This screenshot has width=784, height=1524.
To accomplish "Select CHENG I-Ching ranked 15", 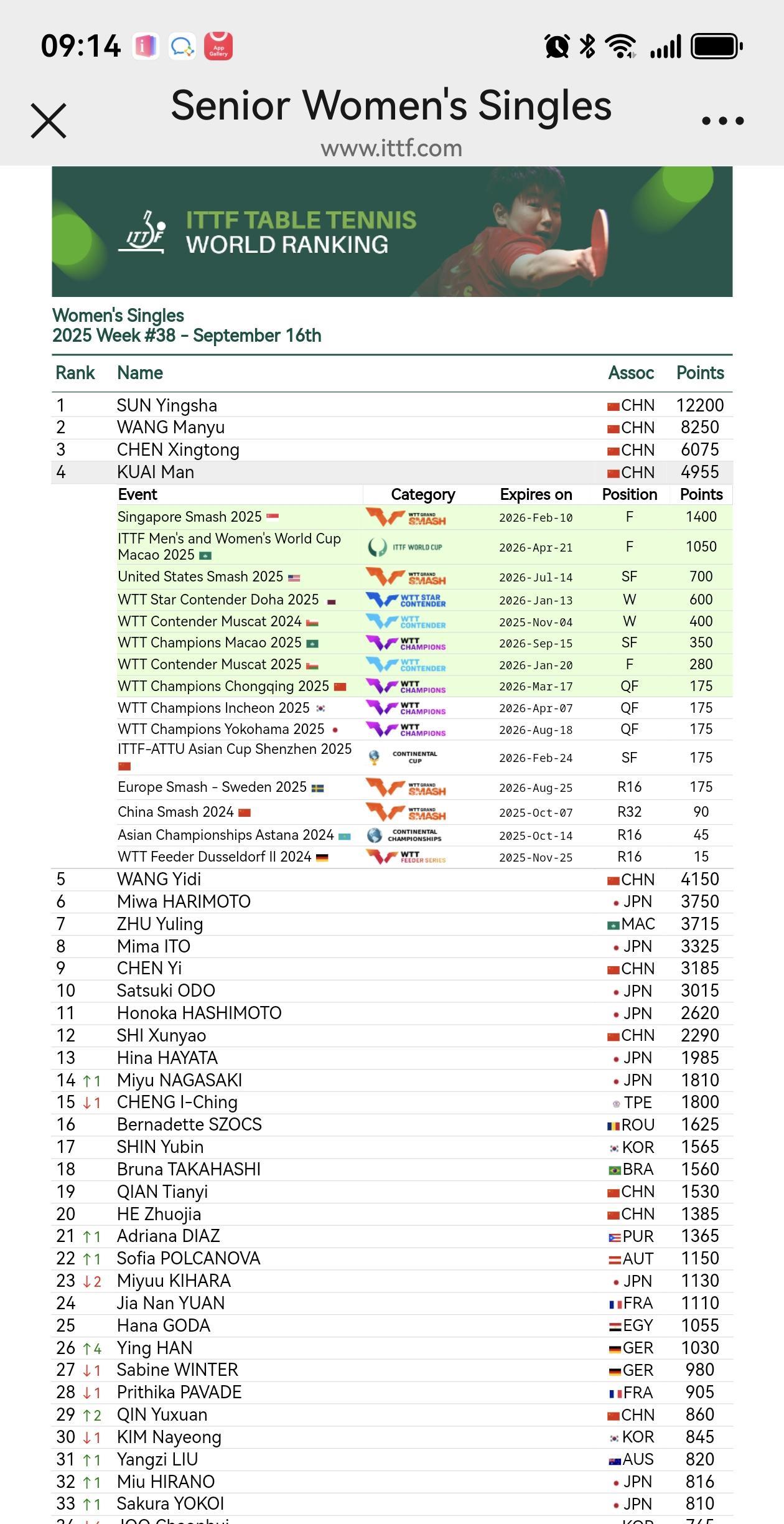I will pyautogui.click(x=392, y=1102).
